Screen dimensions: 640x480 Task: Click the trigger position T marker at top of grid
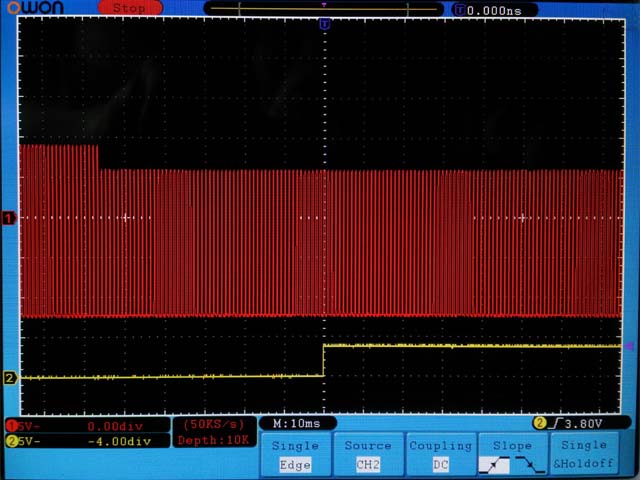tap(325, 24)
